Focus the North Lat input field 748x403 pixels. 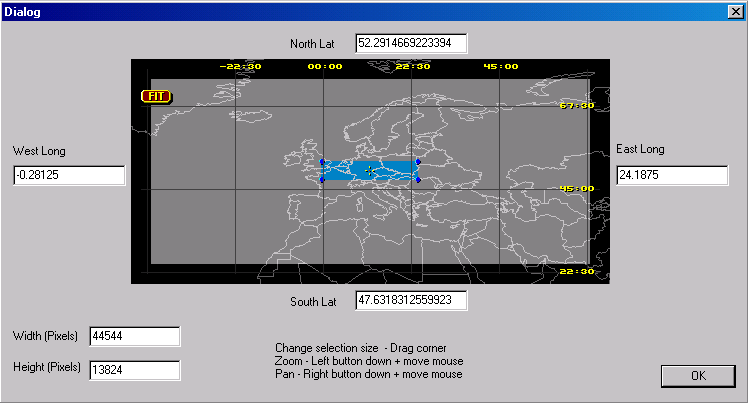pos(411,43)
